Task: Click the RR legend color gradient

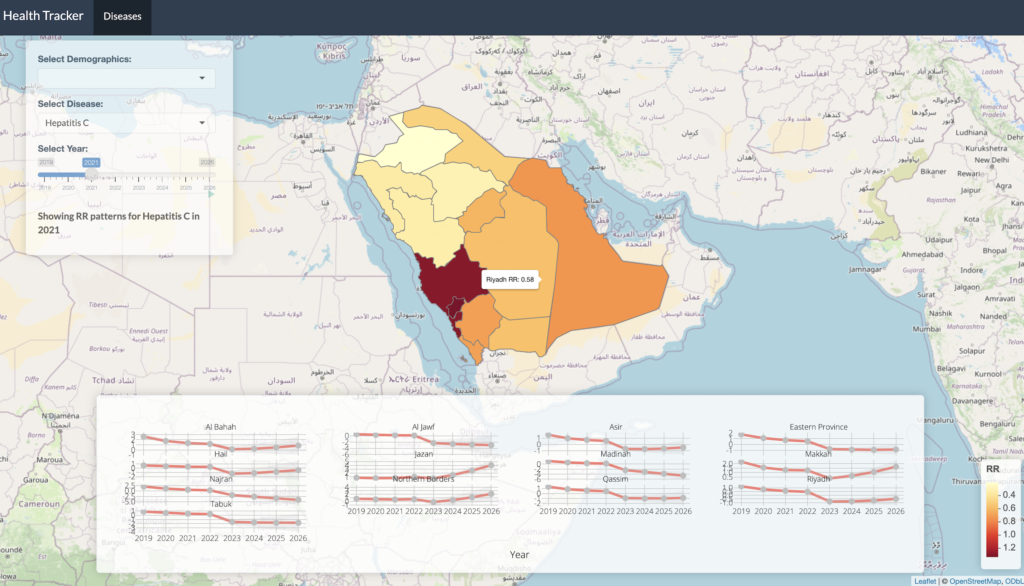Action: [x=991, y=518]
